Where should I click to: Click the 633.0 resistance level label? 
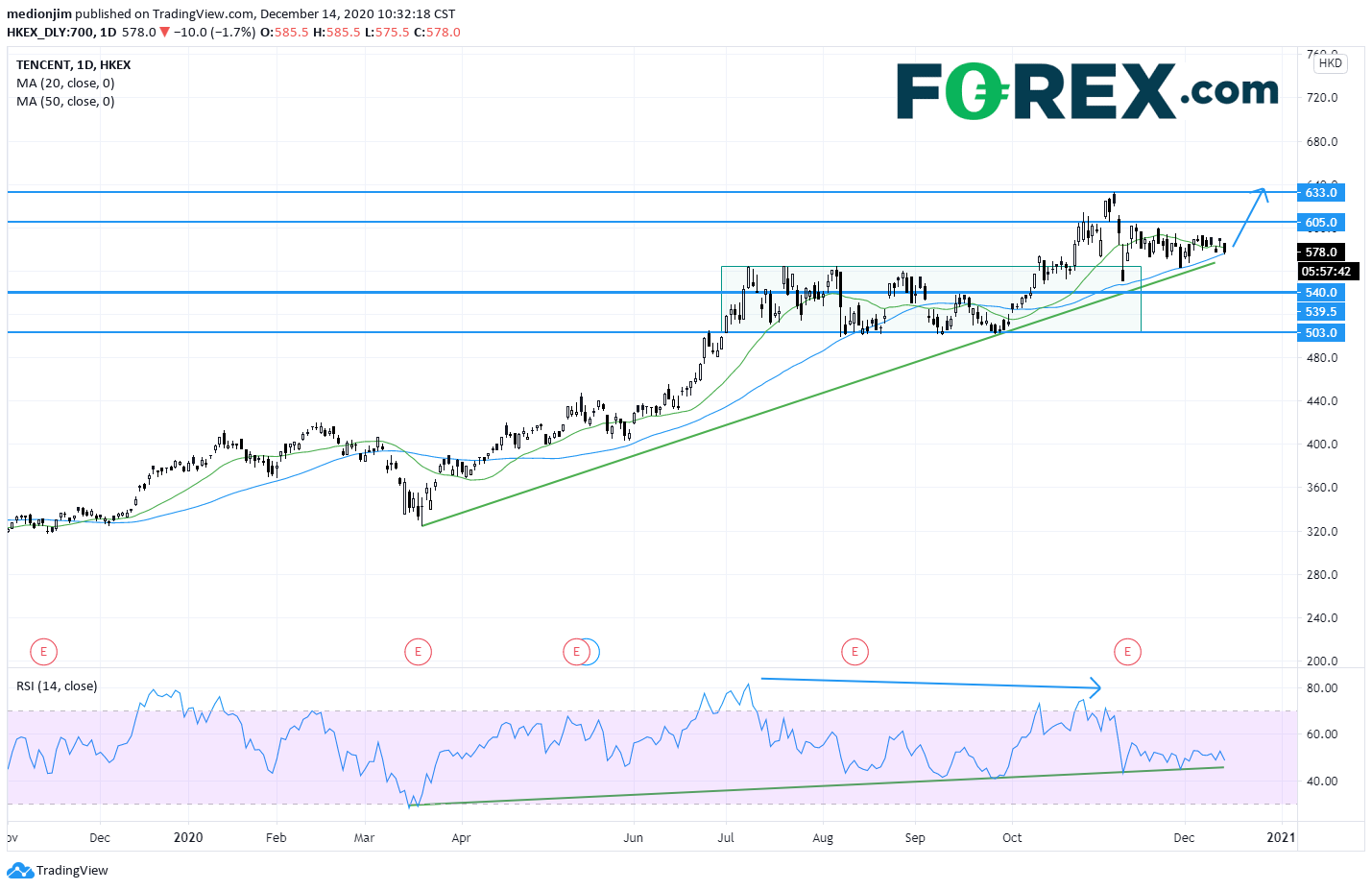click(1320, 192)
